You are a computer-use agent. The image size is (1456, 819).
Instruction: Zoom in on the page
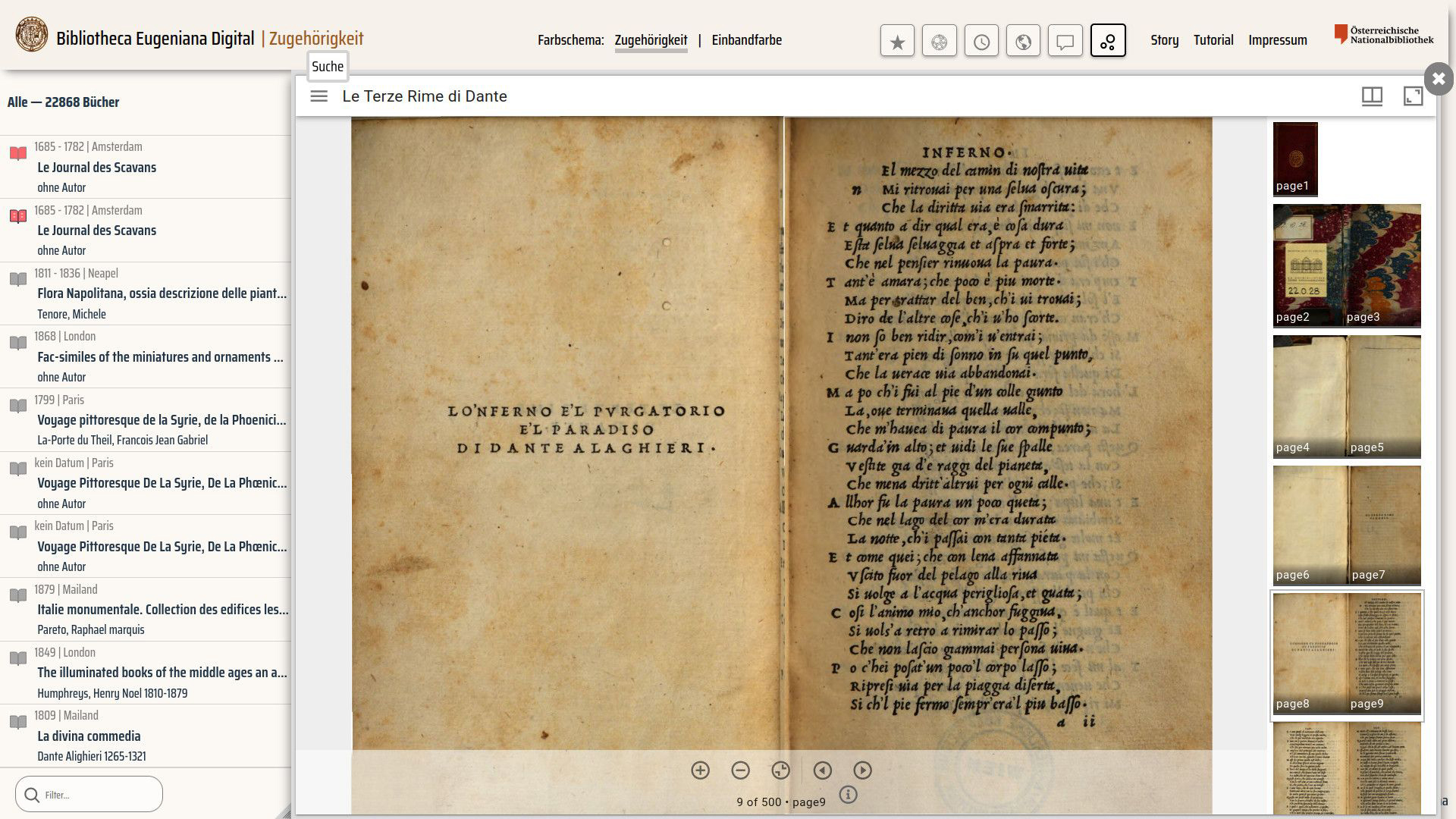click(700, 770)
